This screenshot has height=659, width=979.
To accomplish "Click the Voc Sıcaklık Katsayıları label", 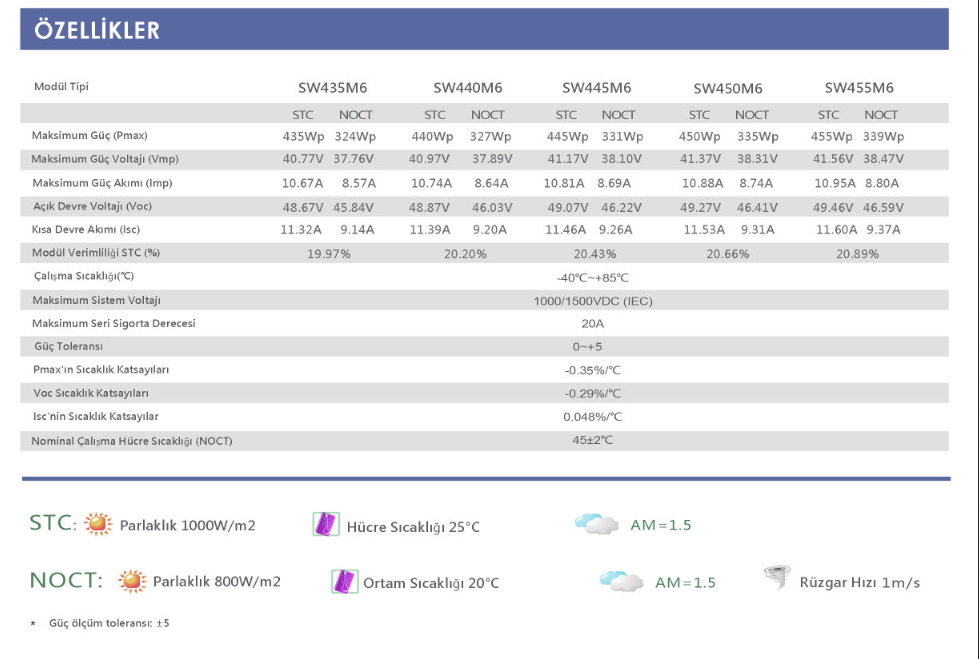I will 91,394.
